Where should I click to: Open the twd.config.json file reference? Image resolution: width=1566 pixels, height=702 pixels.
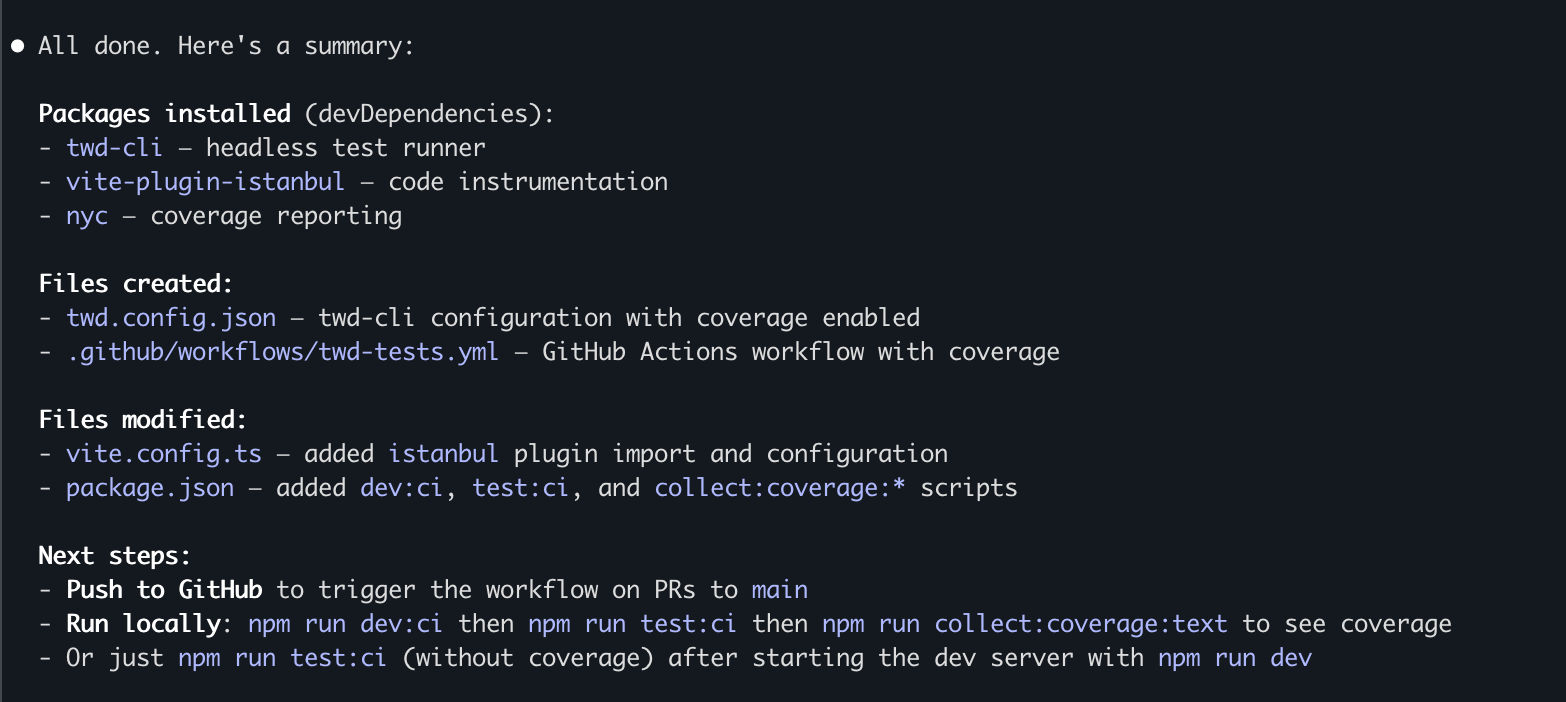tap(171, 318)
